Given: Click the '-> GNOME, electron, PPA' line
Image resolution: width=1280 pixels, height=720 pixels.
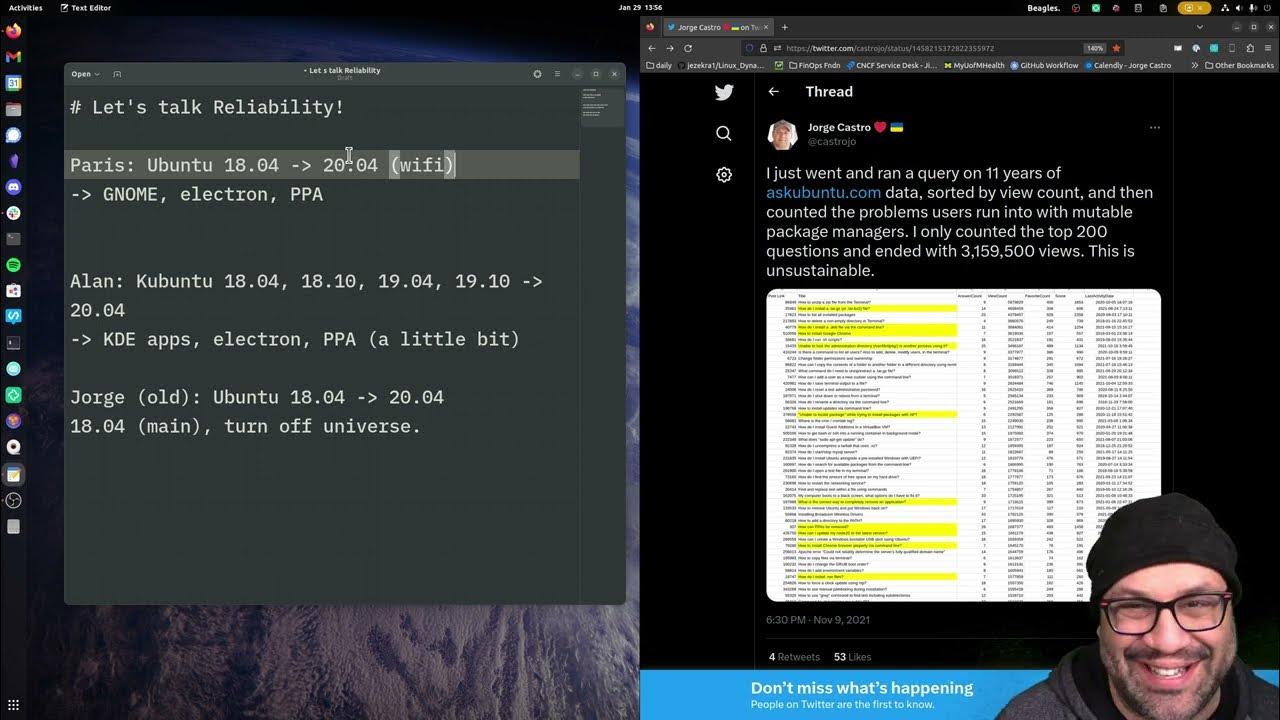Looking at the screenshot, I should pyautogui.click(x=196, y=194).
